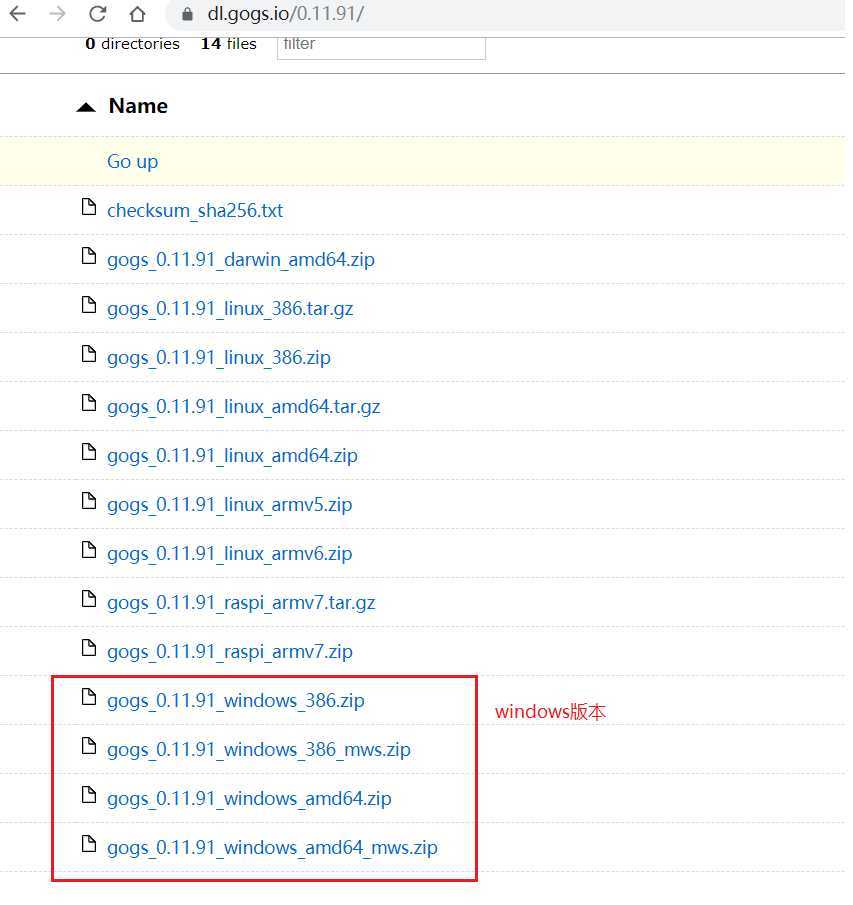Click file icon beside linux_386.tar.gz

89,305
